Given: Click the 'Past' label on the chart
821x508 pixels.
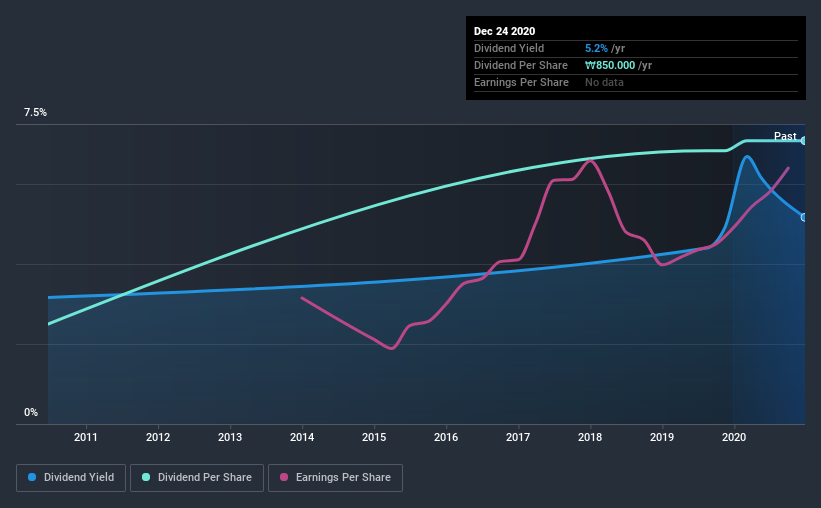Looking at the screenshot, I should coord(785,136).
